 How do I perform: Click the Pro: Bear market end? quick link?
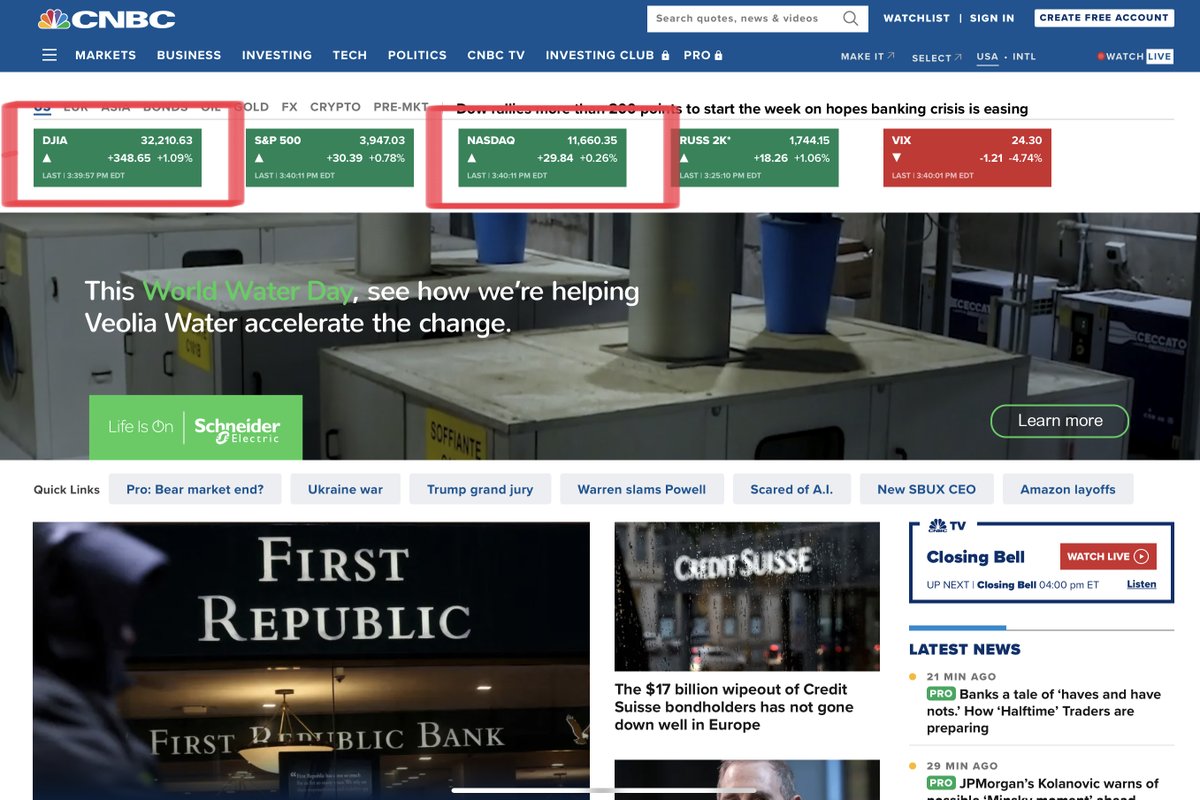(x=195, y=489)
